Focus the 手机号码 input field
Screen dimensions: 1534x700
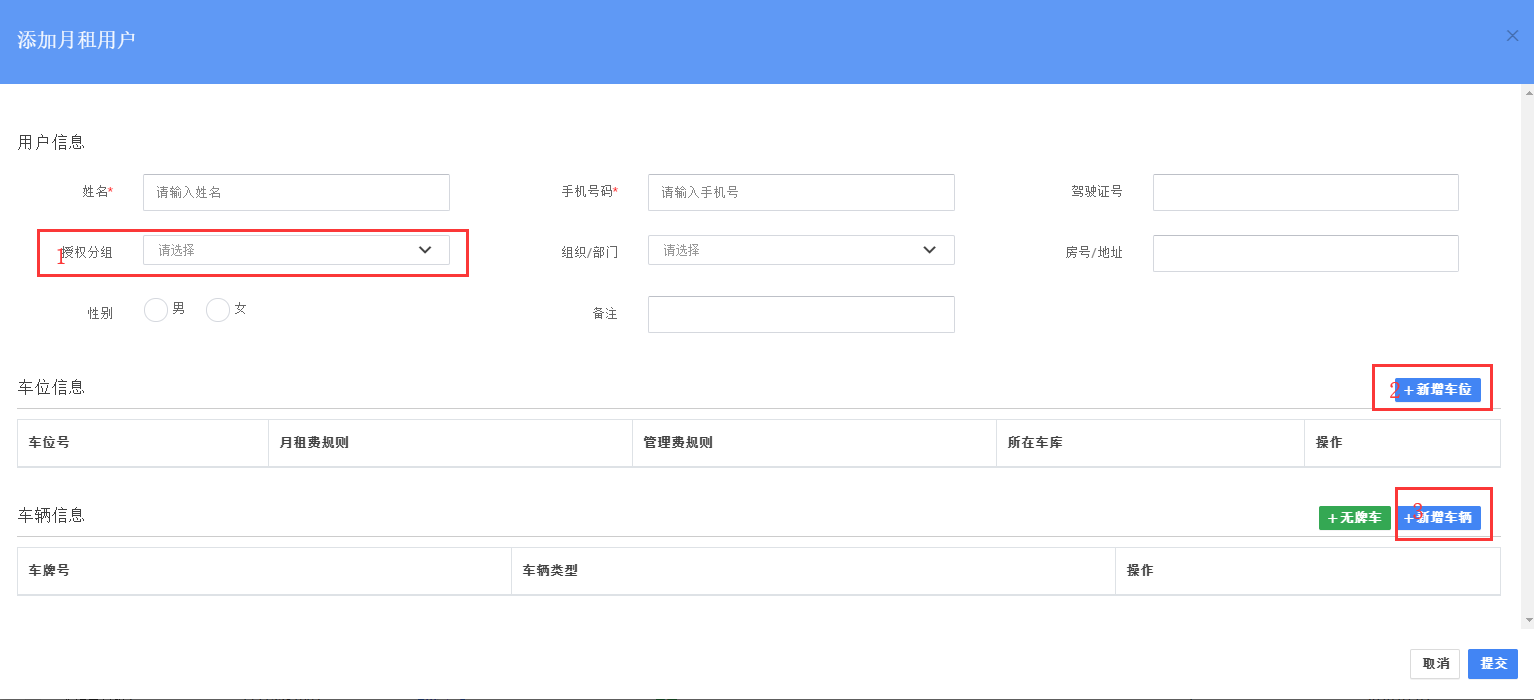tap(801, 192)
